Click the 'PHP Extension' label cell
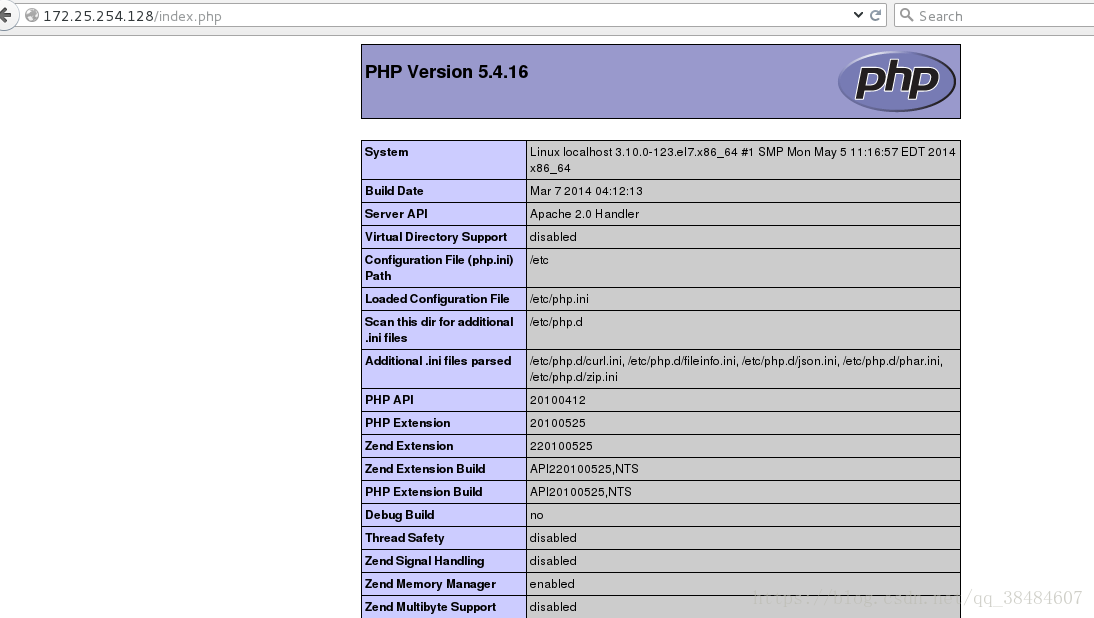1094x618 pixels. [x=444, y=423]
